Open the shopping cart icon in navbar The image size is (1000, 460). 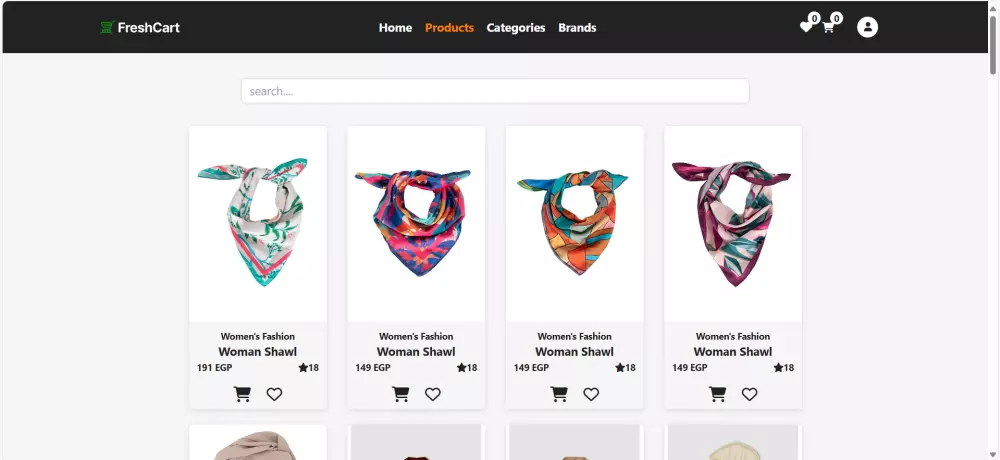point(828,27)
